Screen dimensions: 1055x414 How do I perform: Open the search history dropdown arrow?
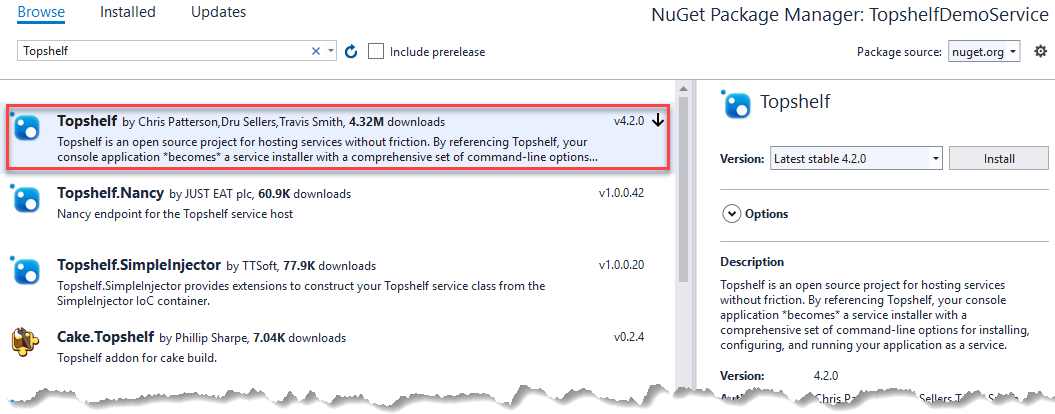click(330, 51)
